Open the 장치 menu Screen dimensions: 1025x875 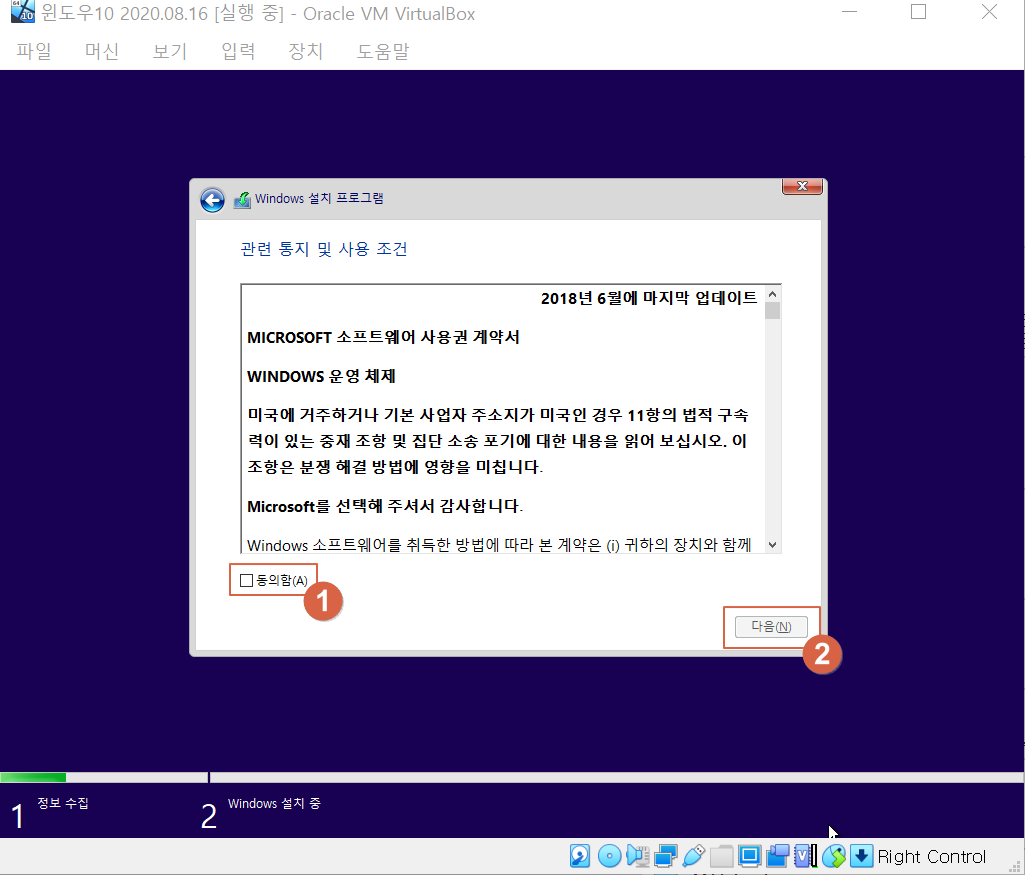pos(305,51)
